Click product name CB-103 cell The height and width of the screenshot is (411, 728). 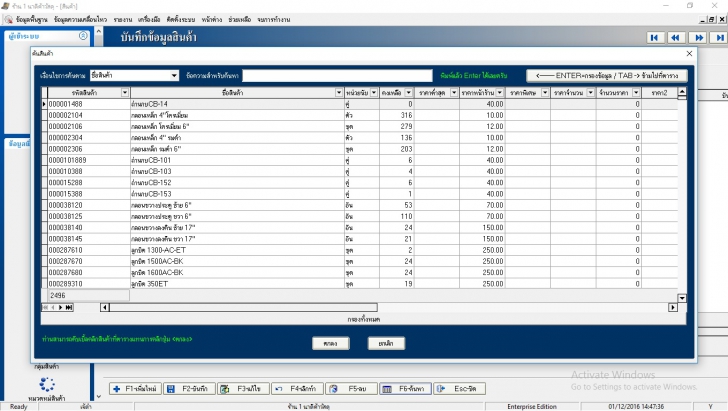237,171
